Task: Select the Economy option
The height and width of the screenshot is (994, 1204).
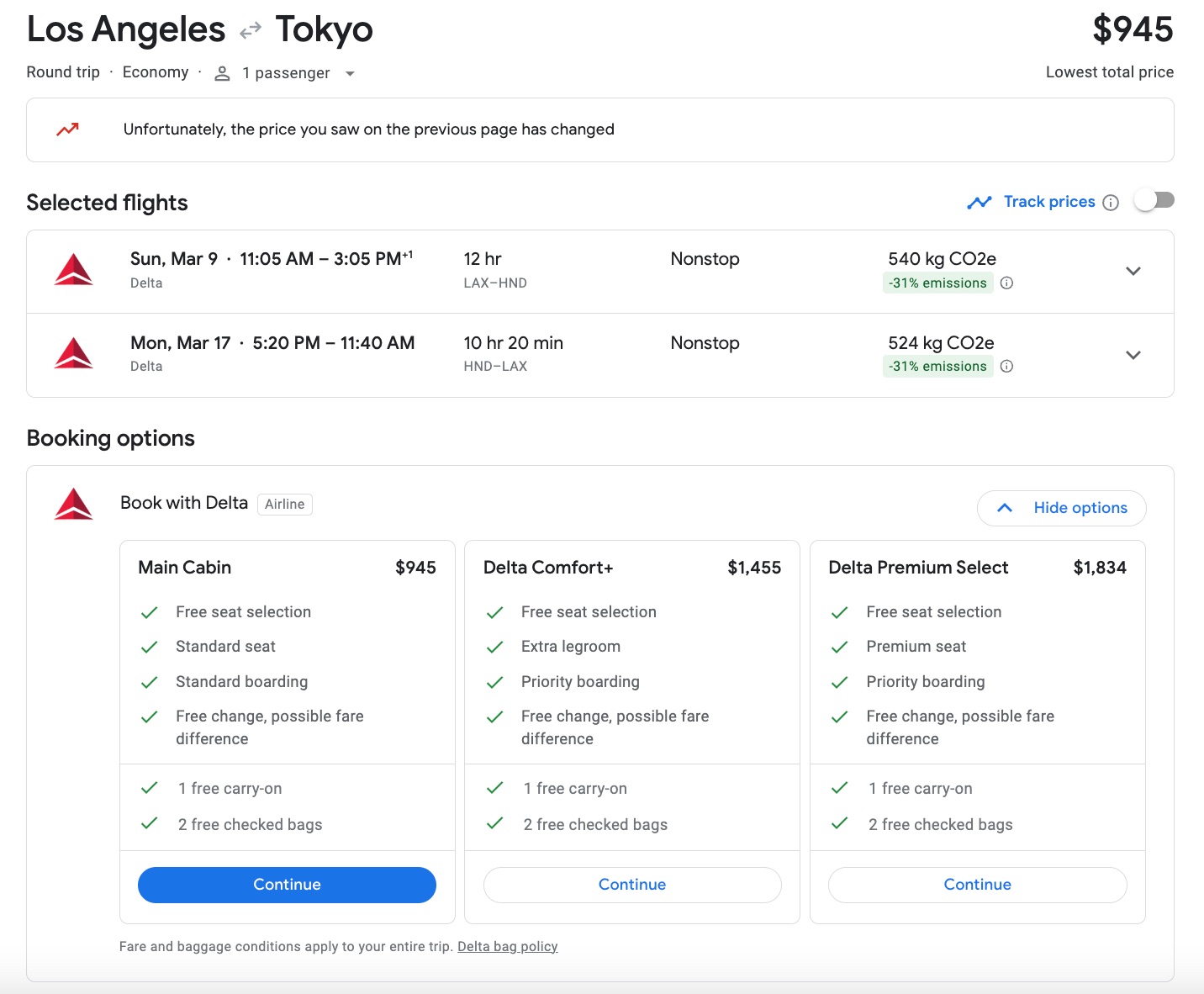Action: (156, 72)
